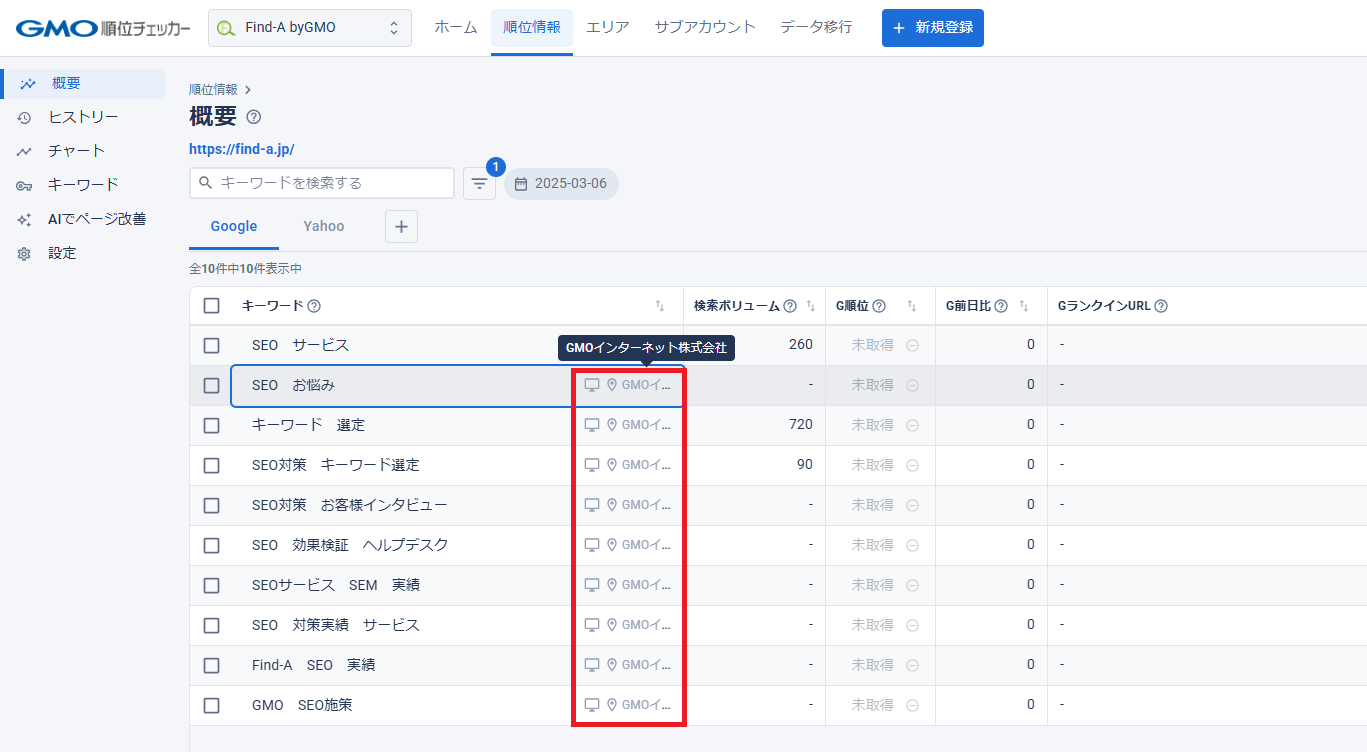Image resolution: width=1367 pixels, height=752 pixels.
Task: Click minus circle icon in Find-A SEO 実績 row
Action: (x=912, y=665)
